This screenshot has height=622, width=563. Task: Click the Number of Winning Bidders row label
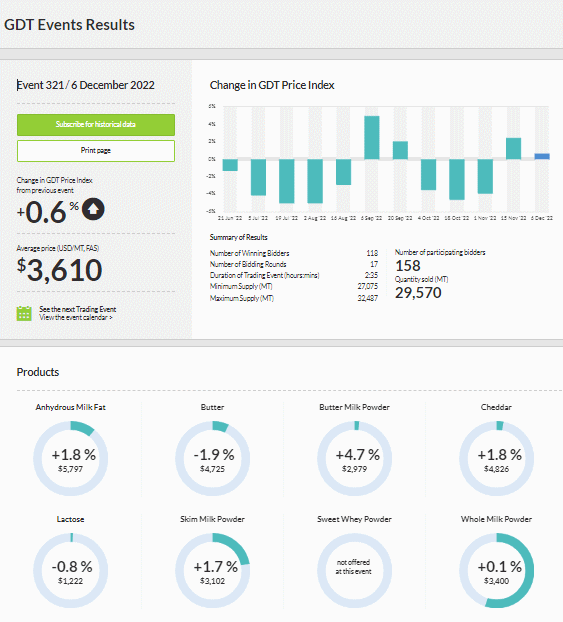(249, 253)
